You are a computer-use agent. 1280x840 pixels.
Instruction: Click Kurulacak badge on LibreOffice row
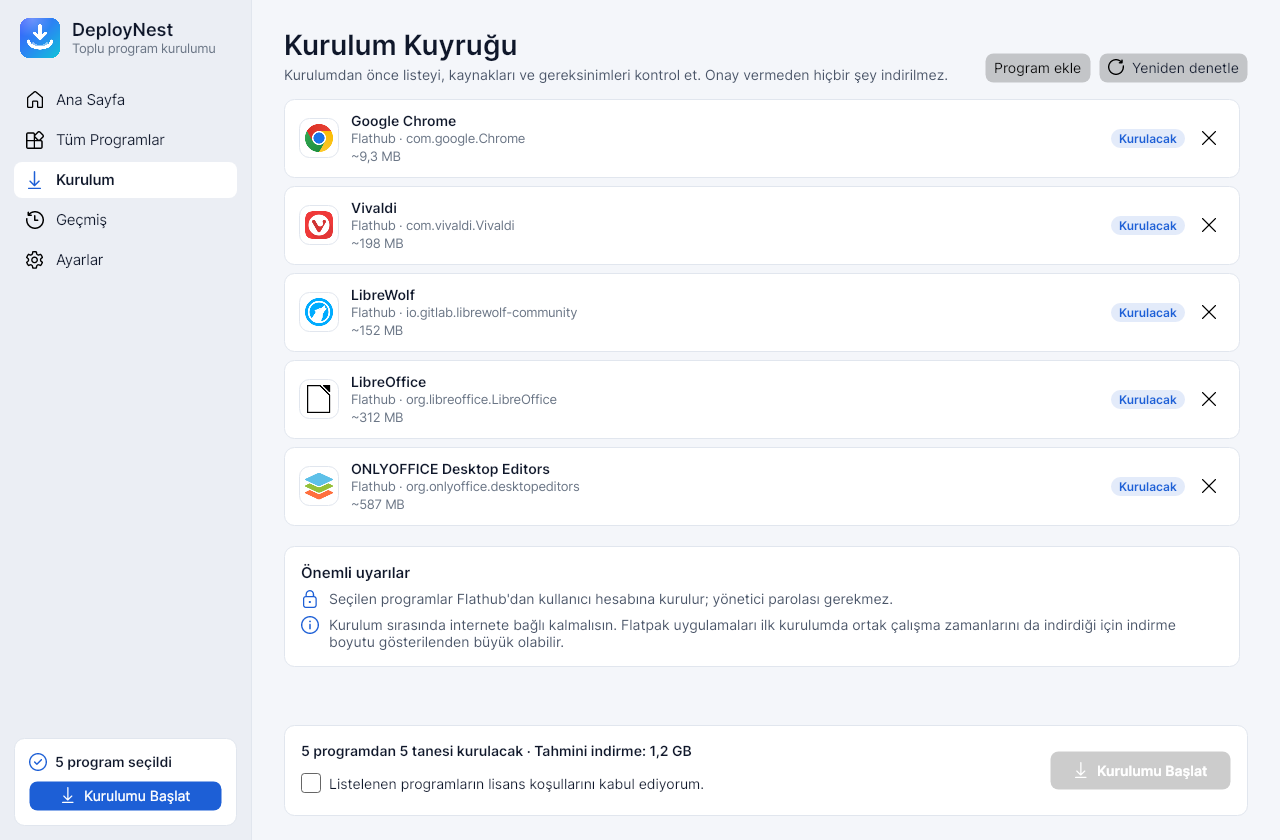coord(1148,400)
